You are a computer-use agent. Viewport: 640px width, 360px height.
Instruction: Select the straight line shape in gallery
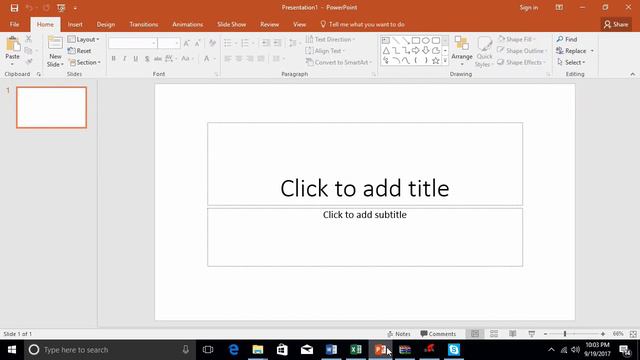pos(396,41)
